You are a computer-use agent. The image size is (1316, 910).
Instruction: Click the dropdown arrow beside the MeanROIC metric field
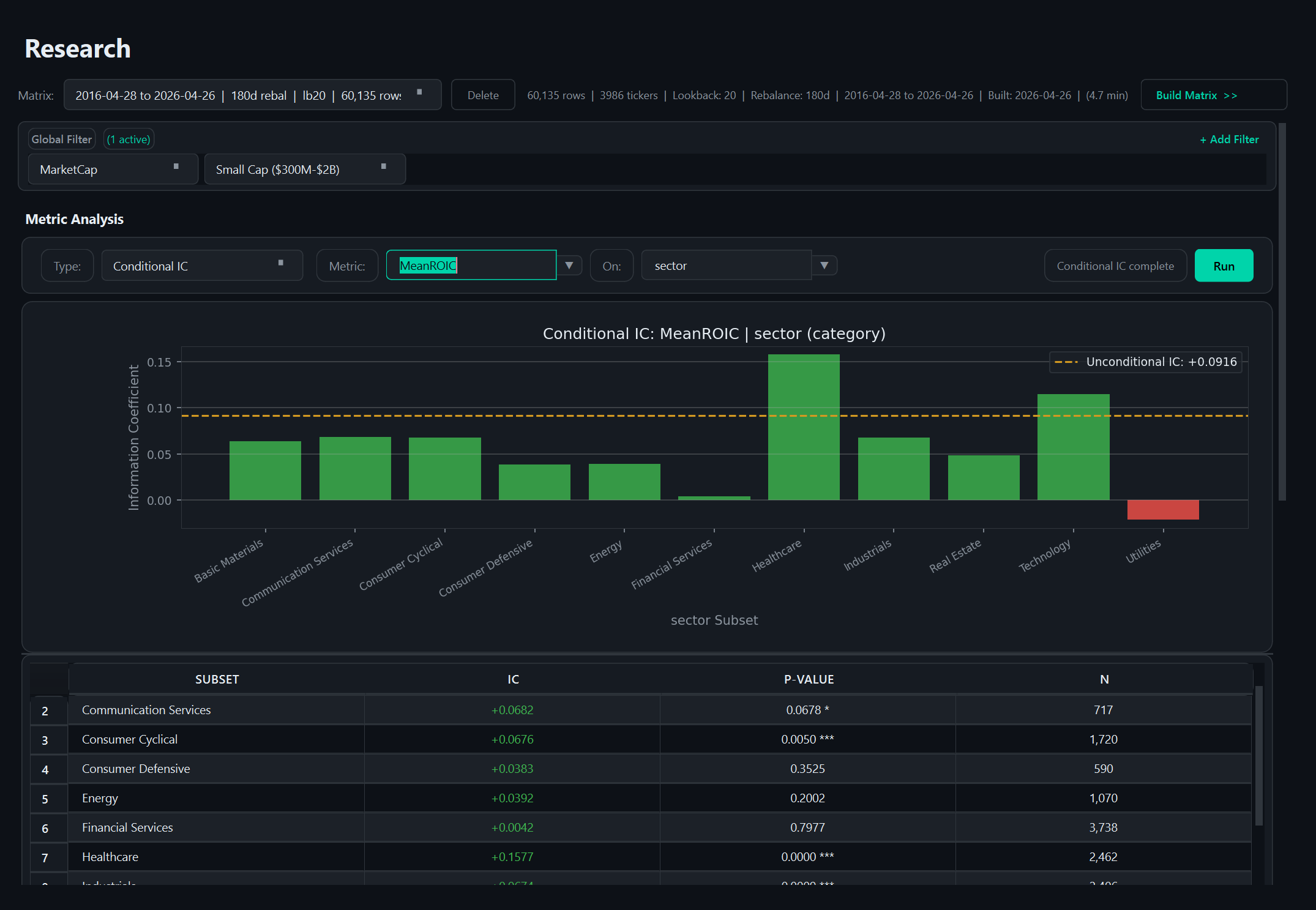coord(569,265)
